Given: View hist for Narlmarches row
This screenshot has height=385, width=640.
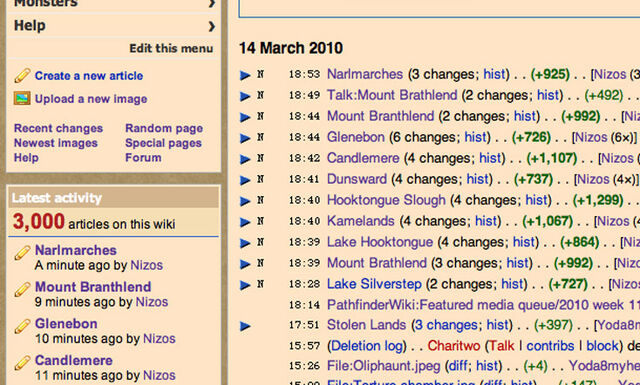Looking at the screenshot, I should tap(494, 74).
